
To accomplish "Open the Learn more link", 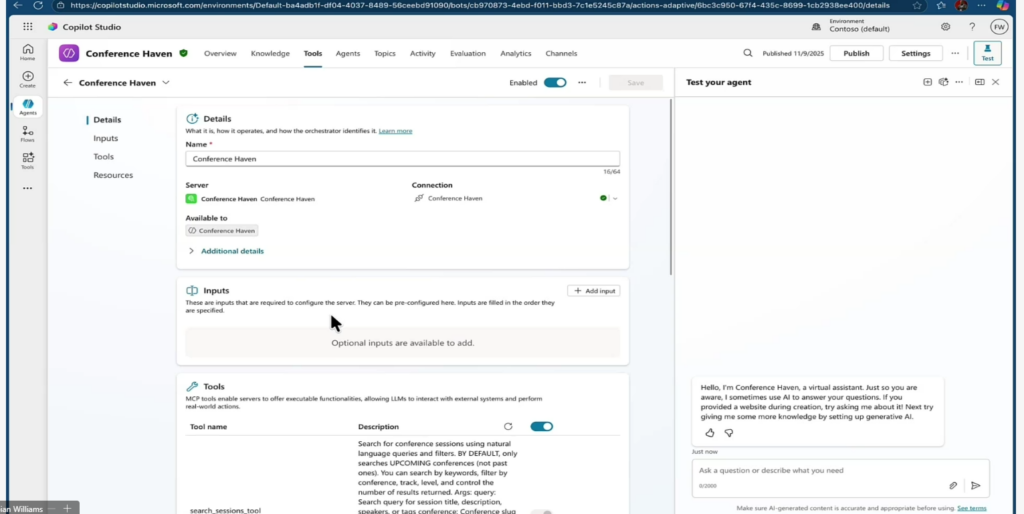I will [x=395, y=131].
